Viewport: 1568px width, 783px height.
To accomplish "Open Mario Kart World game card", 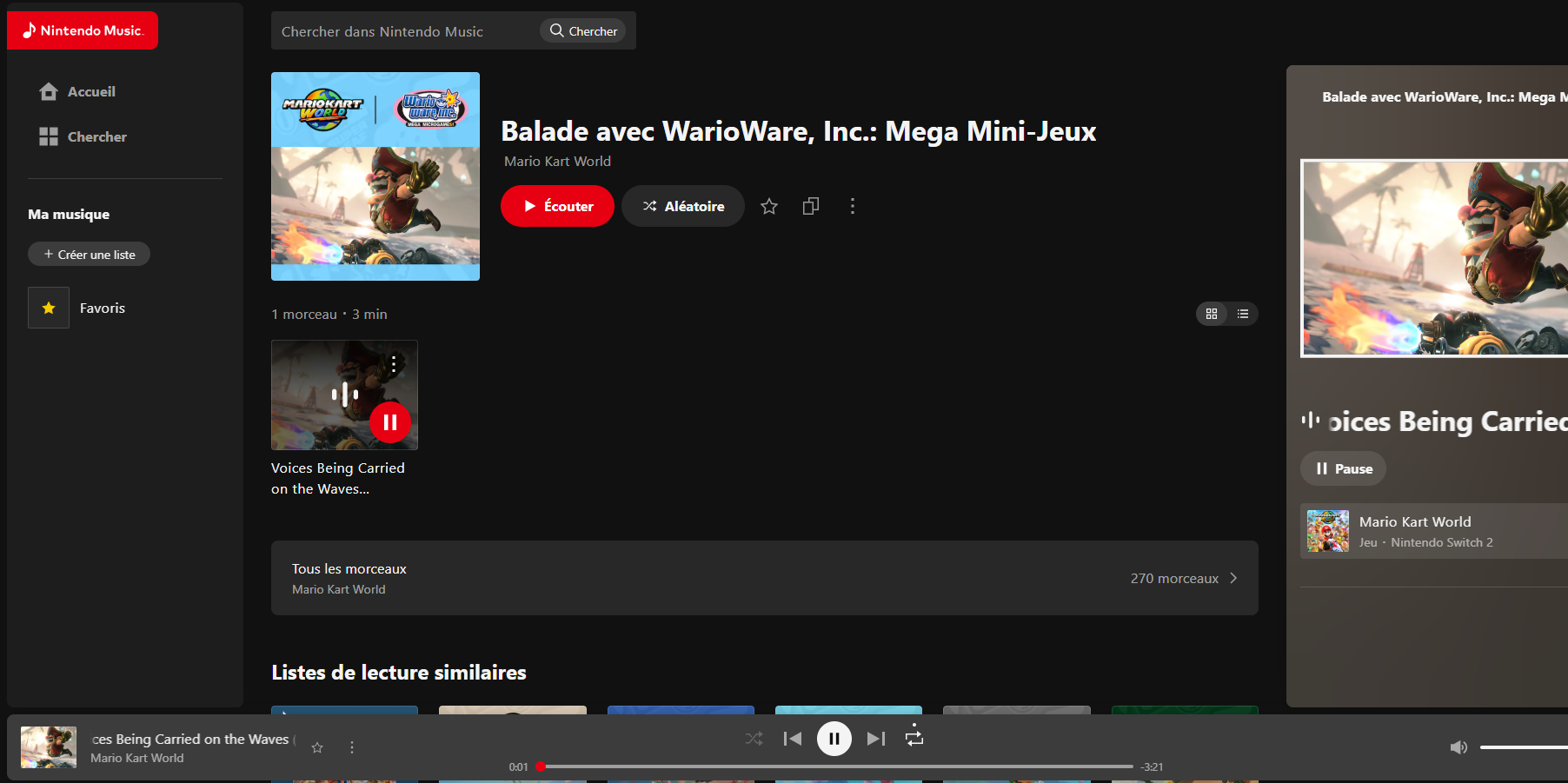I will pyautogui.click(x=1434, y=531).
